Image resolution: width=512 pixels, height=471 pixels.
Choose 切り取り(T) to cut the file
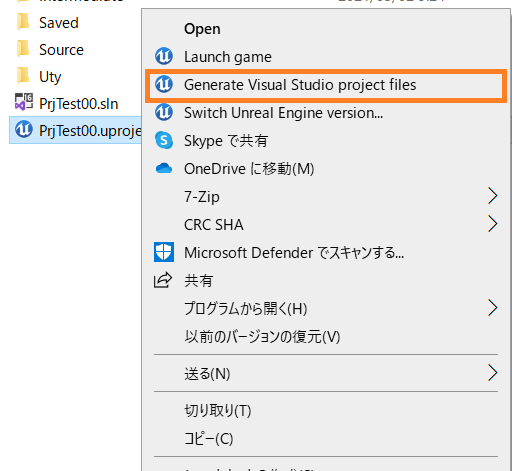[x=218, y=411]
